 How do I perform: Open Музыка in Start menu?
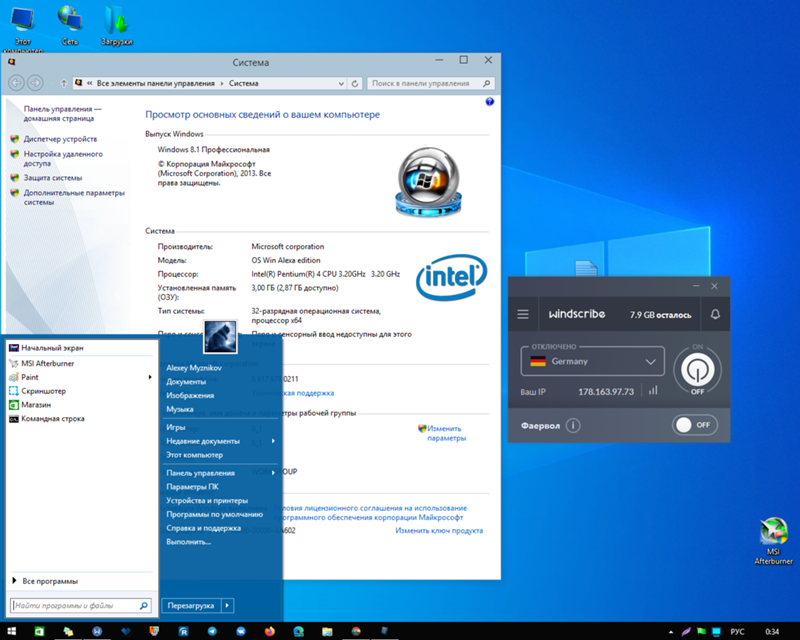click(x=180, y=409)
